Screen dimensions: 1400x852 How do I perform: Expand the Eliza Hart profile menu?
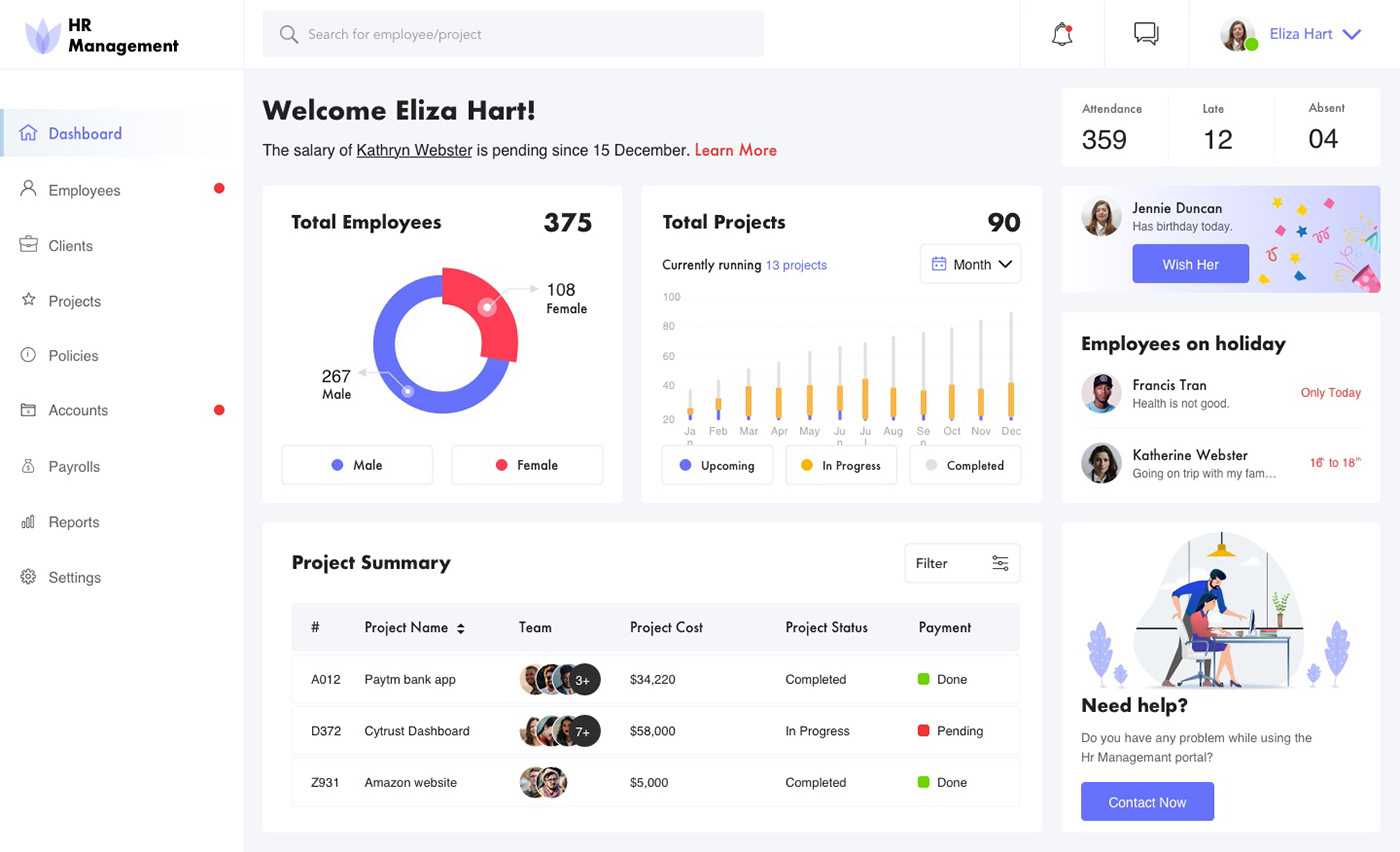coord(1351,34)
